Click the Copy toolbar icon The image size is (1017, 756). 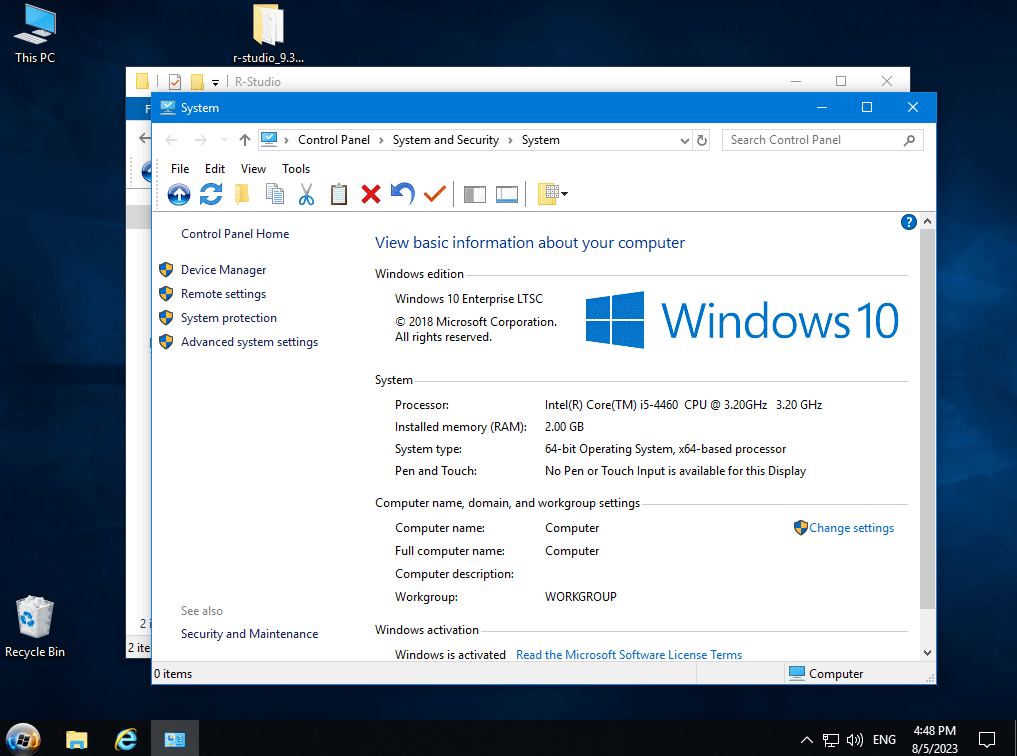tap(274, 194)
